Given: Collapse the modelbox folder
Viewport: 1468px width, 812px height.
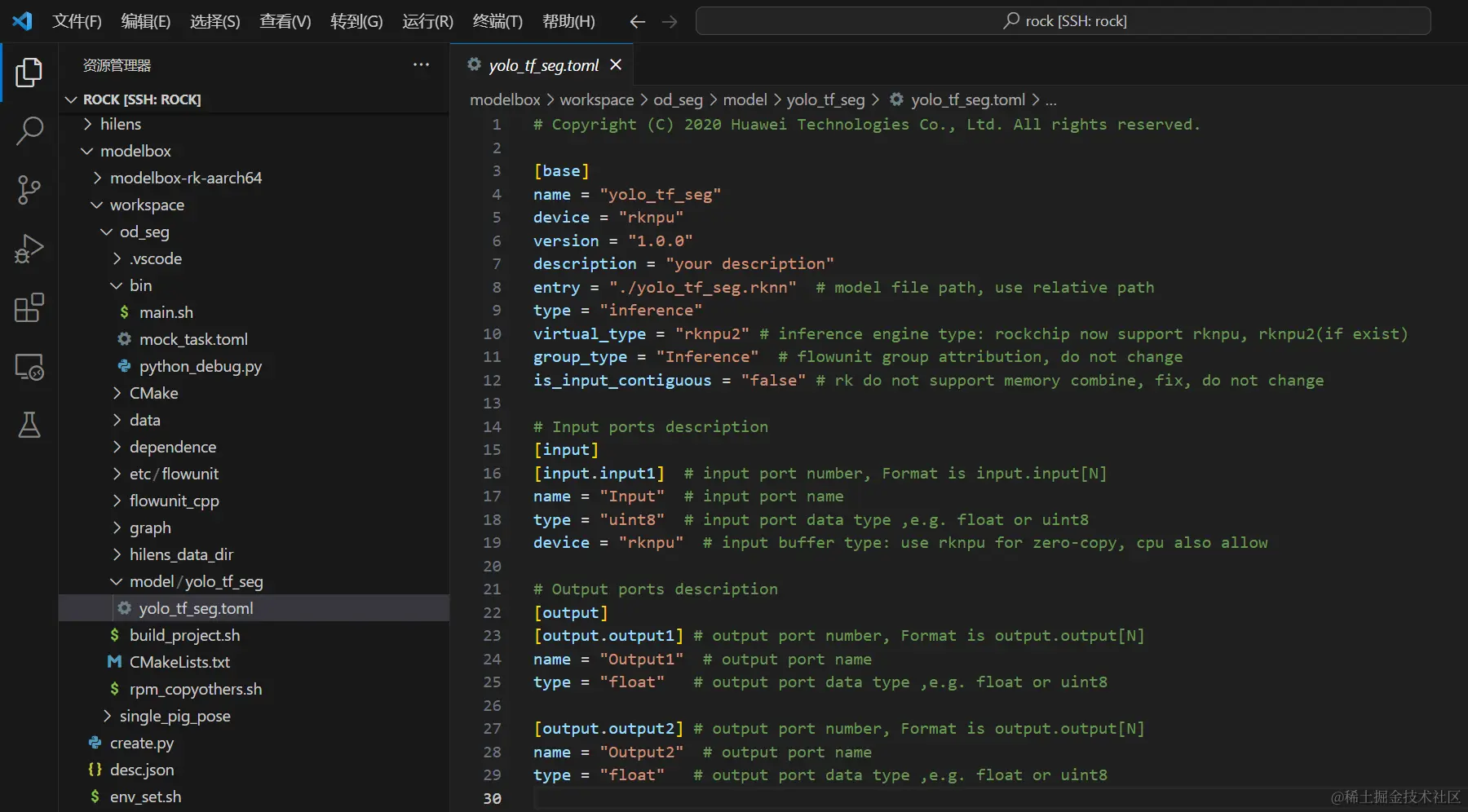Looking at the screenshot, I should coord(87,151).
